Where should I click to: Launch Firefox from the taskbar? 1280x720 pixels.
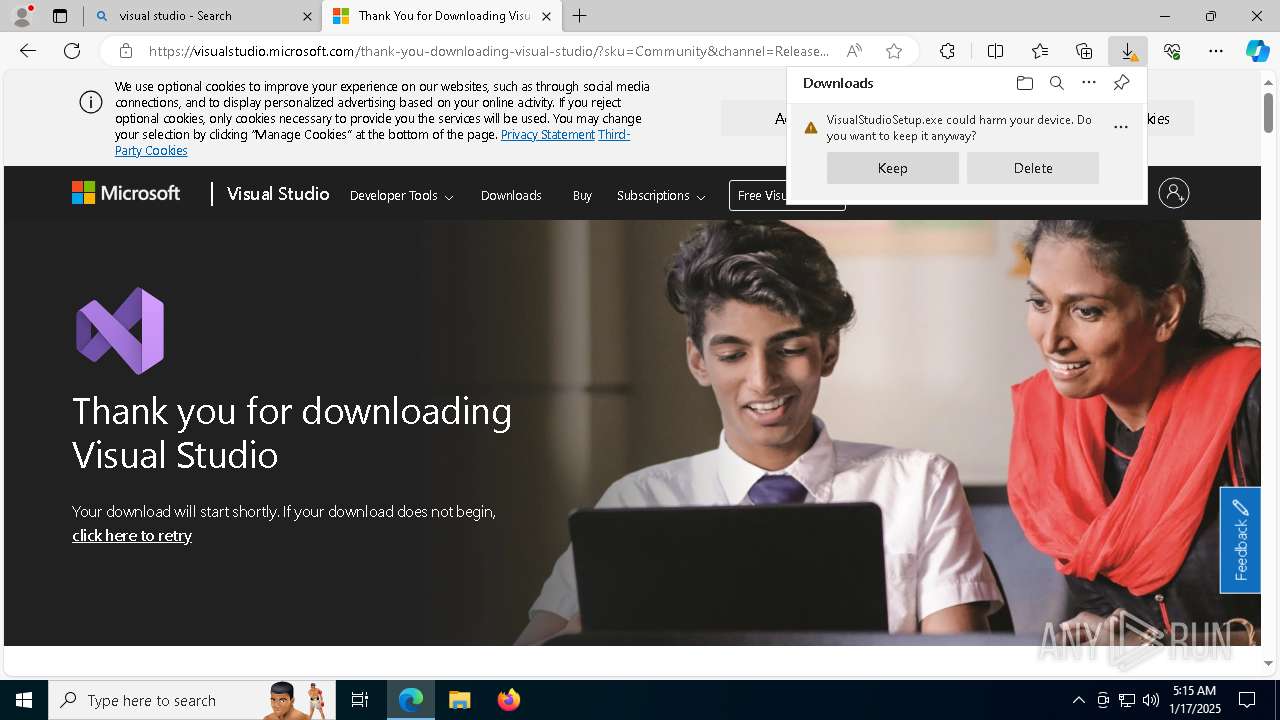(508, 700)
